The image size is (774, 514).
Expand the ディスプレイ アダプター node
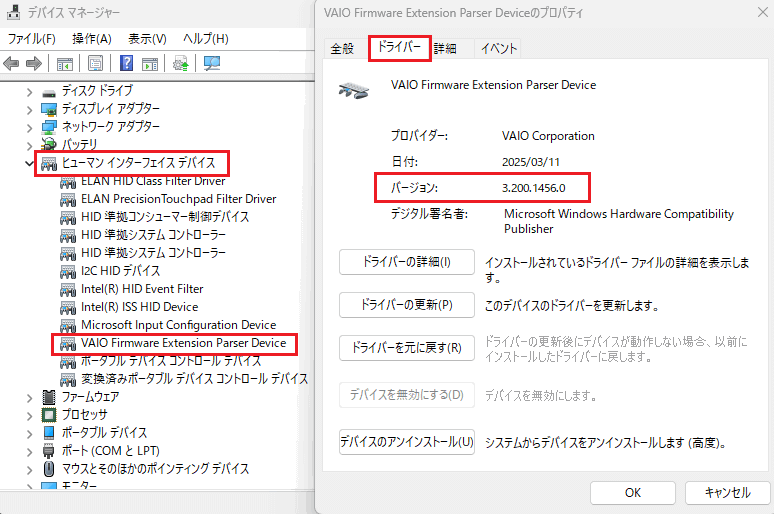point(29,110)
